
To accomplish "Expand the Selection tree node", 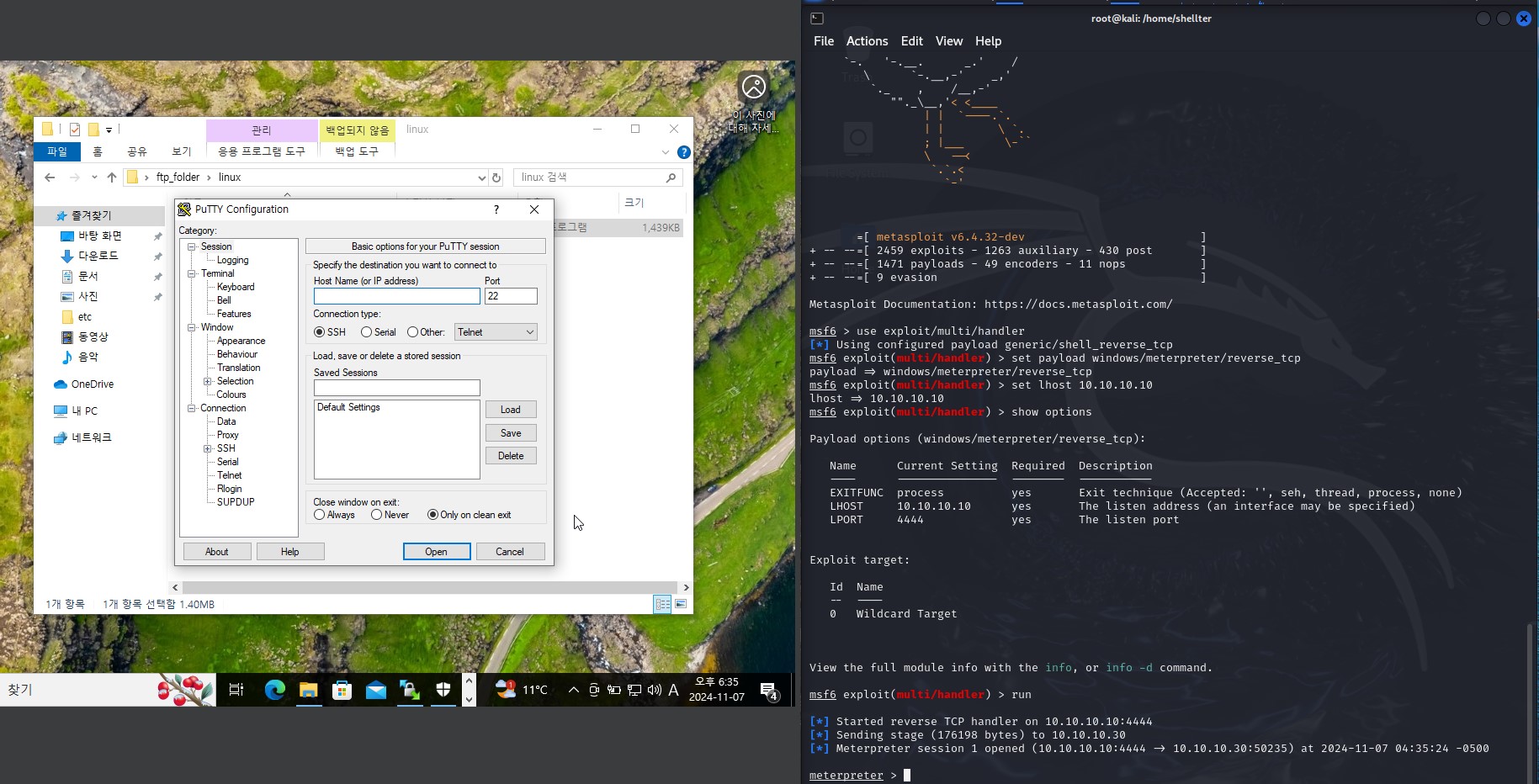I will [208, 381].
